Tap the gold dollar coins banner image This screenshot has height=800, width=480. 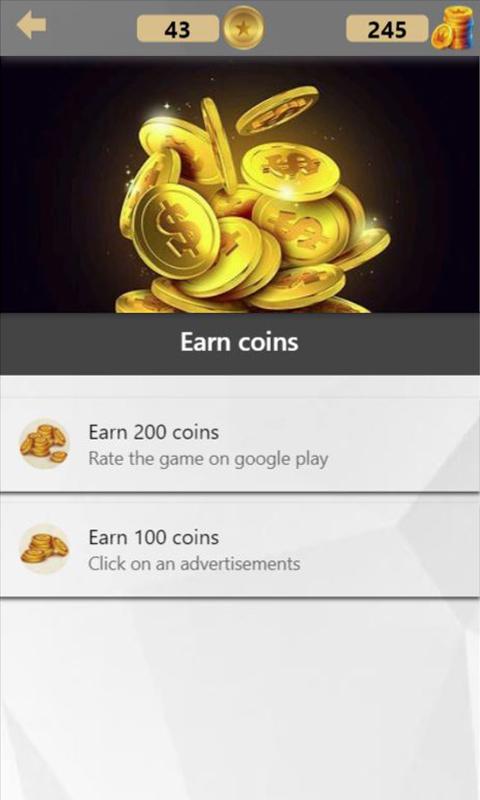(240, 185)
